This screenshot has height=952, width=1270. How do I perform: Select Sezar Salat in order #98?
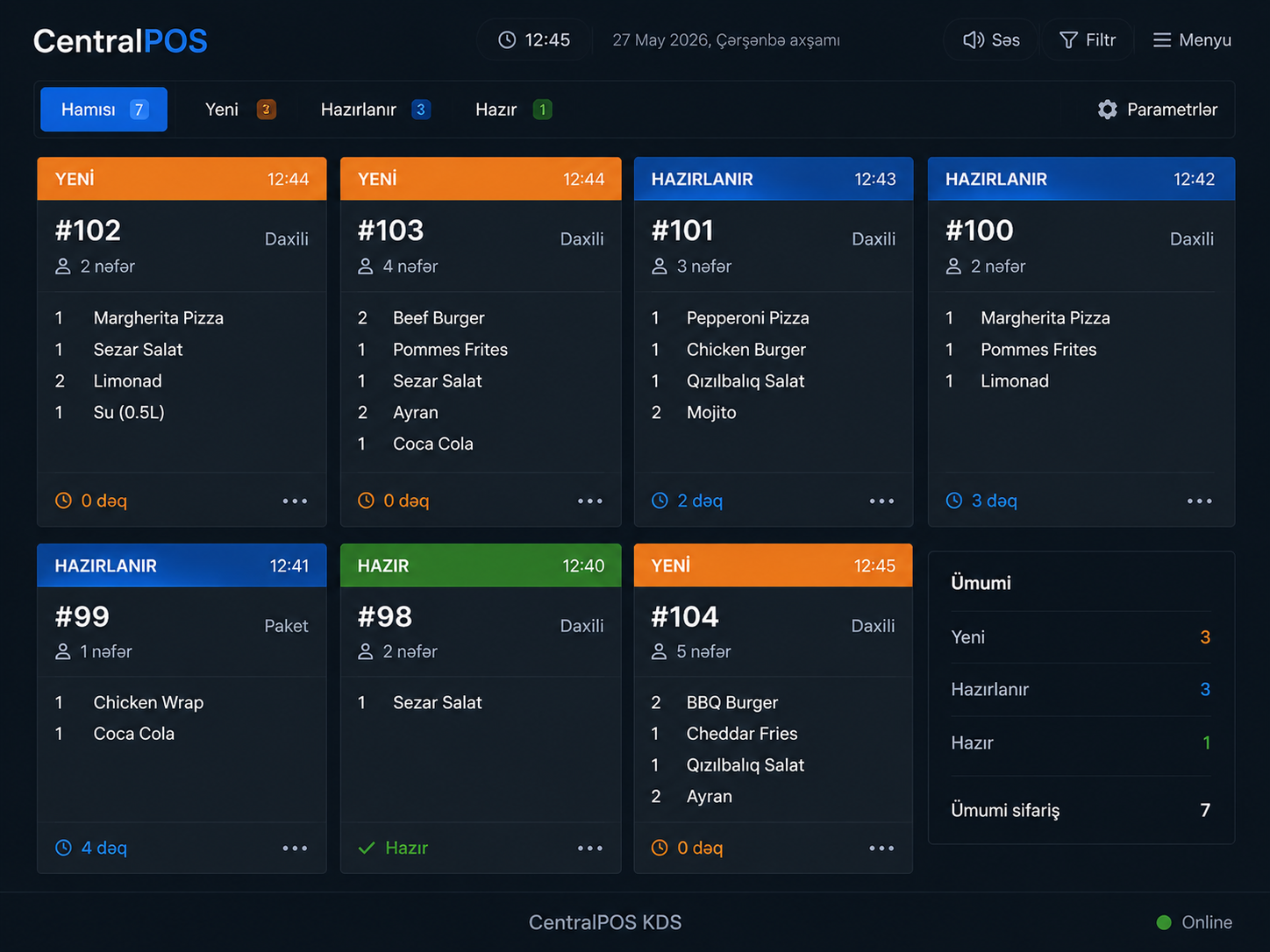click(438, 703)
